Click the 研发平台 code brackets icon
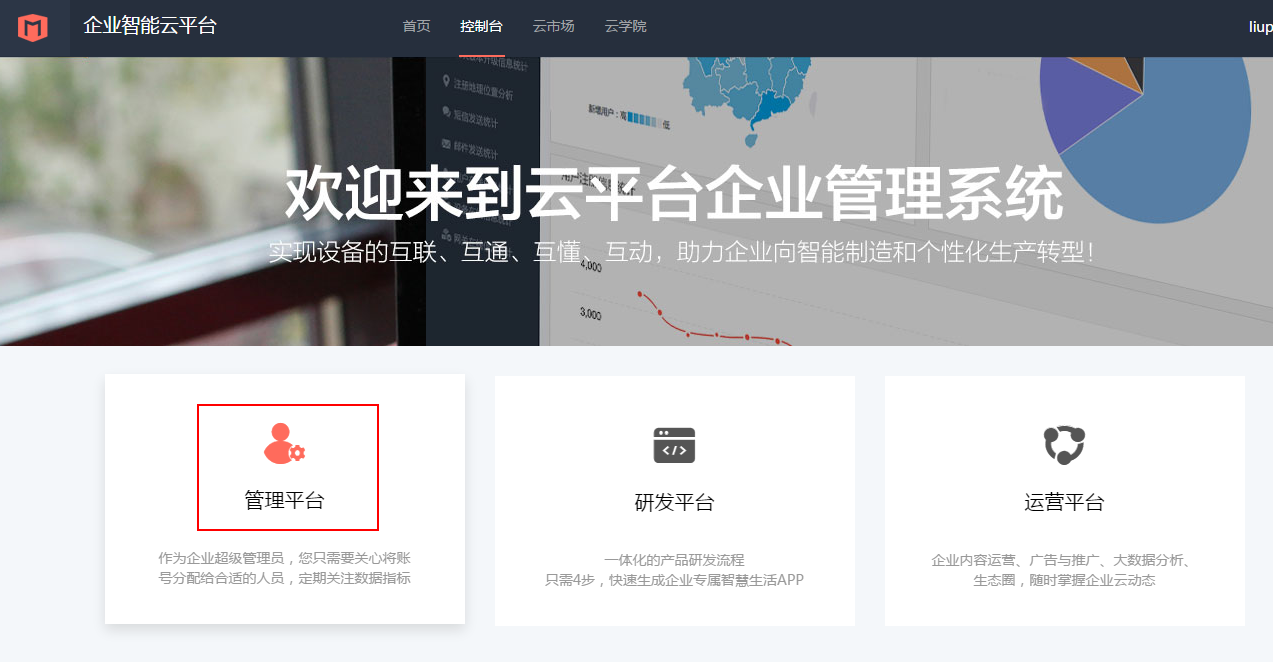Image resolution: width=1273 pixels, height=662 pixels. [673, 445]
